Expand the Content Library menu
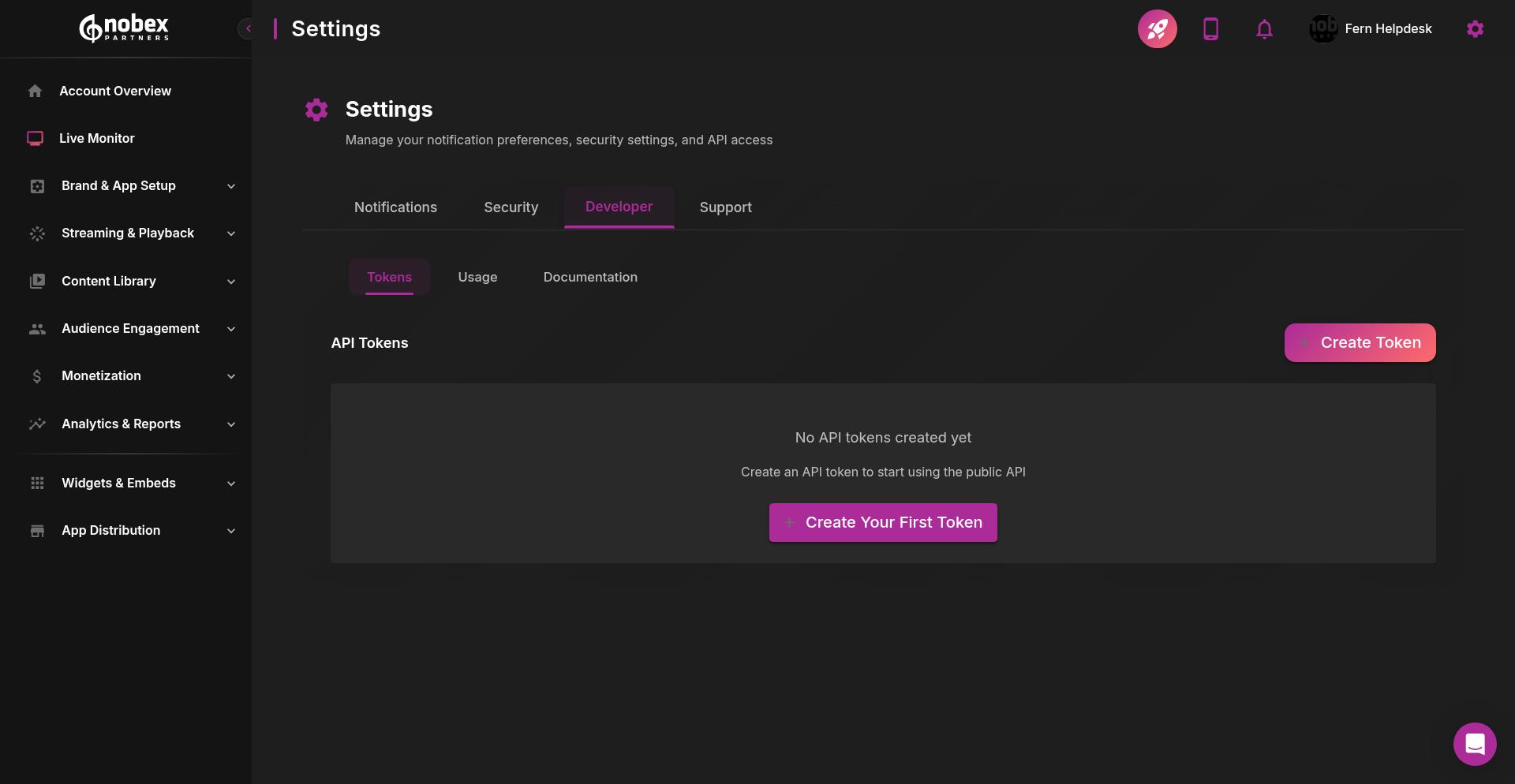Image resolution: width=1515 pixels, height=784 pixels. [x=230, y=282]
